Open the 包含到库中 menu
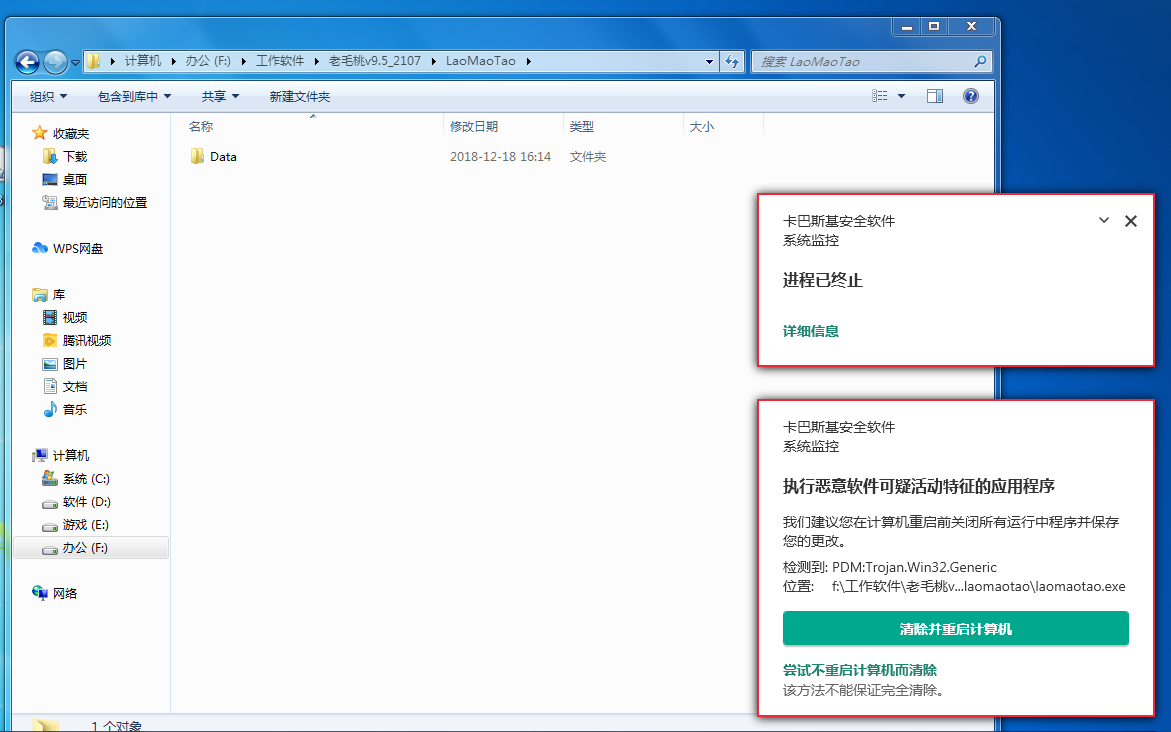 coord(134,96)
